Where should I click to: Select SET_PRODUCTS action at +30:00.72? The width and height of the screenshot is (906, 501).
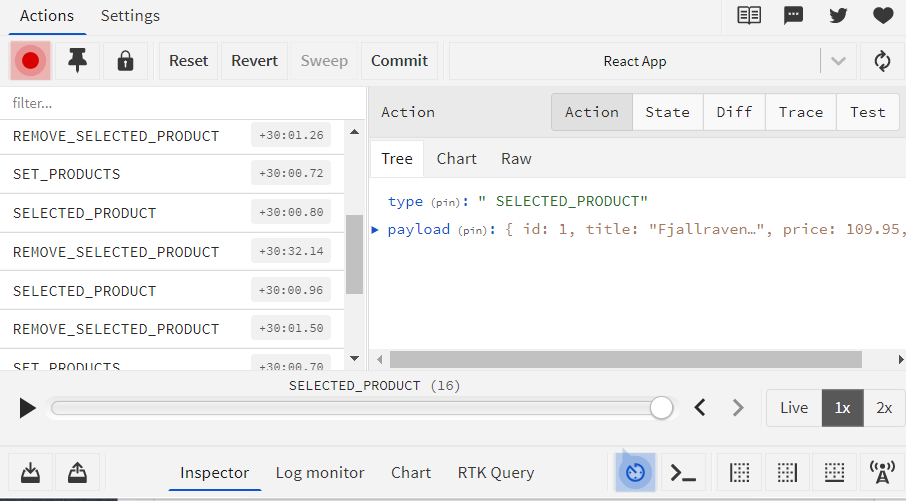(172, 174)
